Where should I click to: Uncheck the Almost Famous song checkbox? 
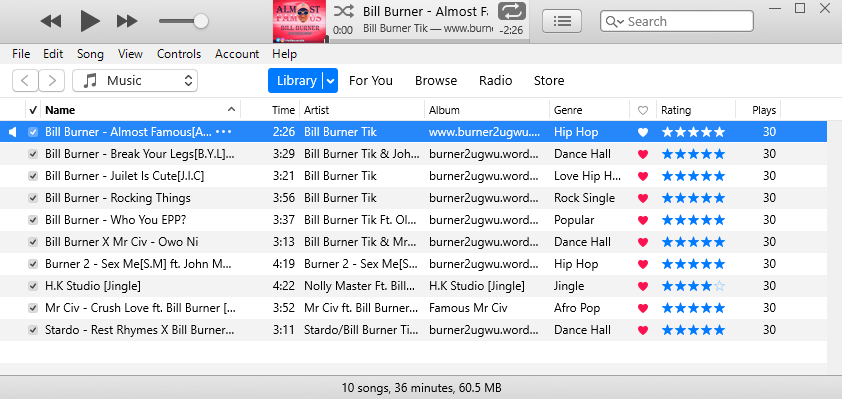coord(33,132)
